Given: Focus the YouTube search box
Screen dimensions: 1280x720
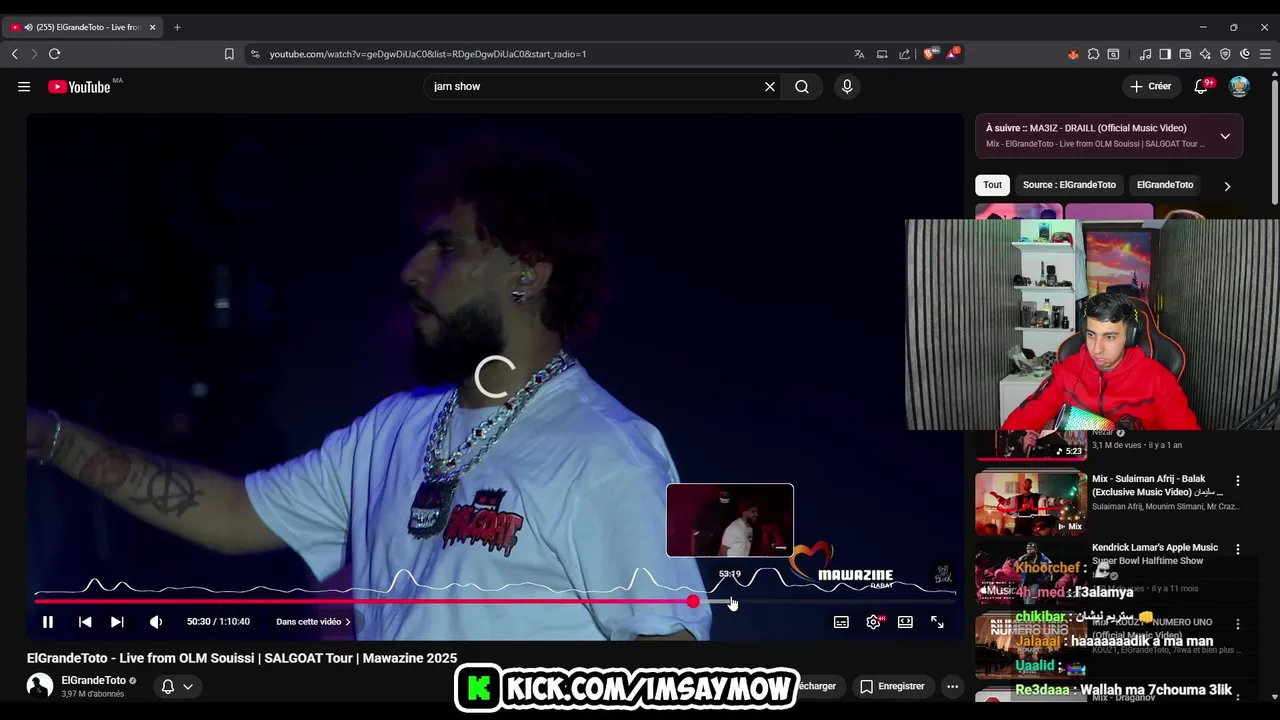Looking at the screenshot, I should [594, 87].
